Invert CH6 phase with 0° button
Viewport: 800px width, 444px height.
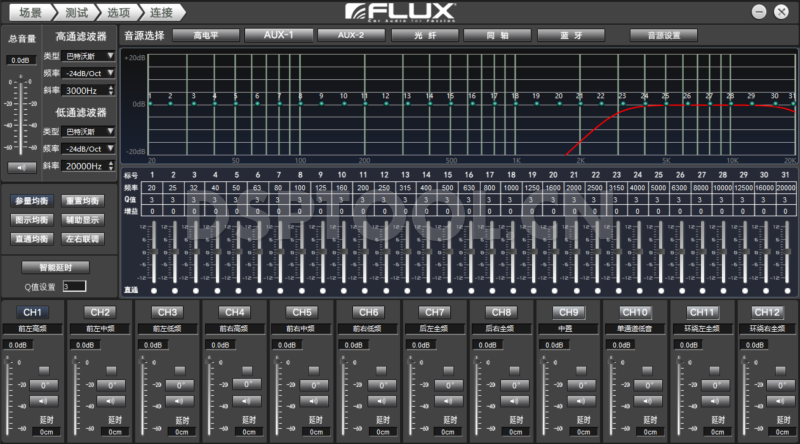[x=382, y=385]
